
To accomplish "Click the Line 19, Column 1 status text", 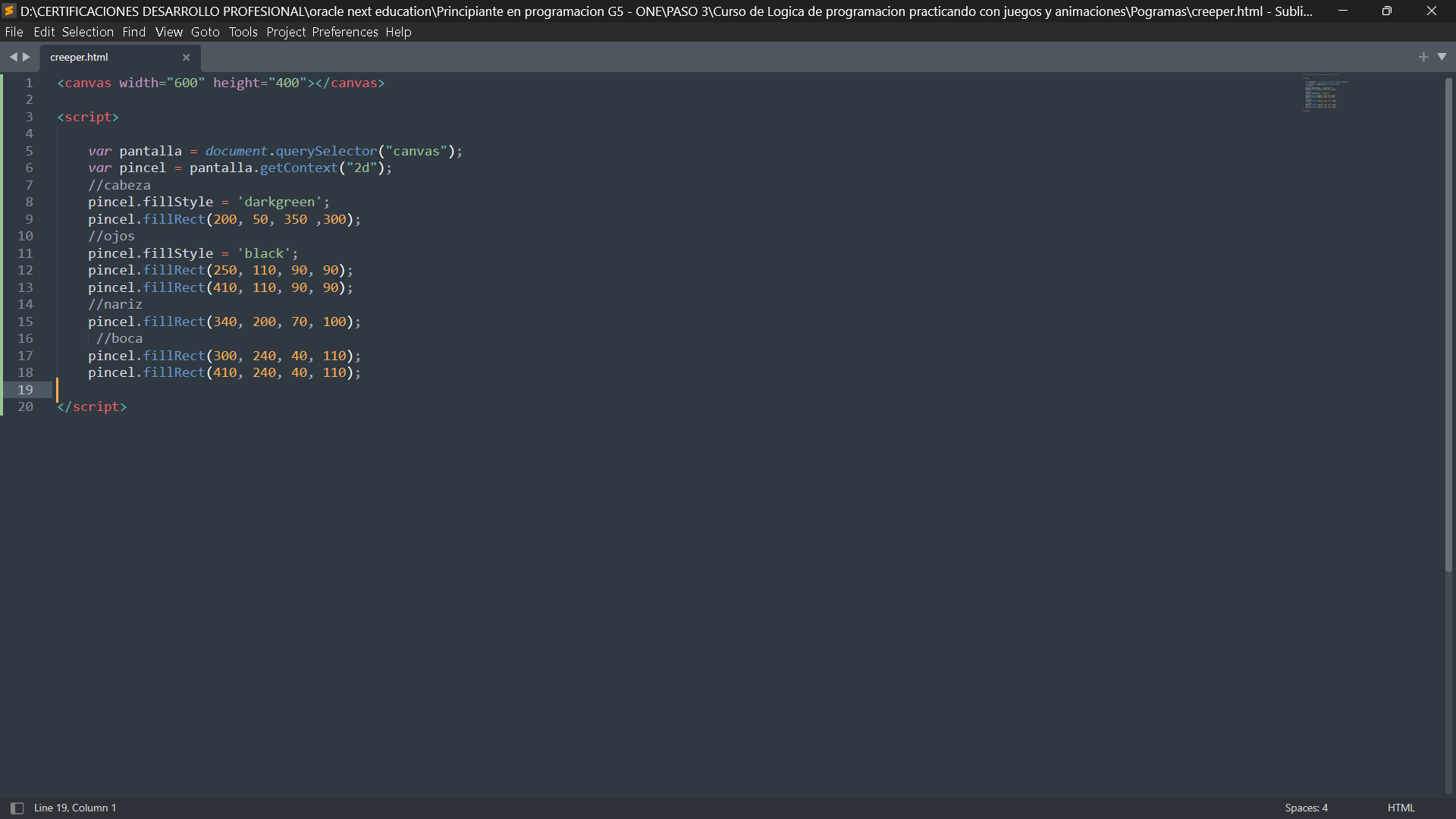I will (75, 808).
